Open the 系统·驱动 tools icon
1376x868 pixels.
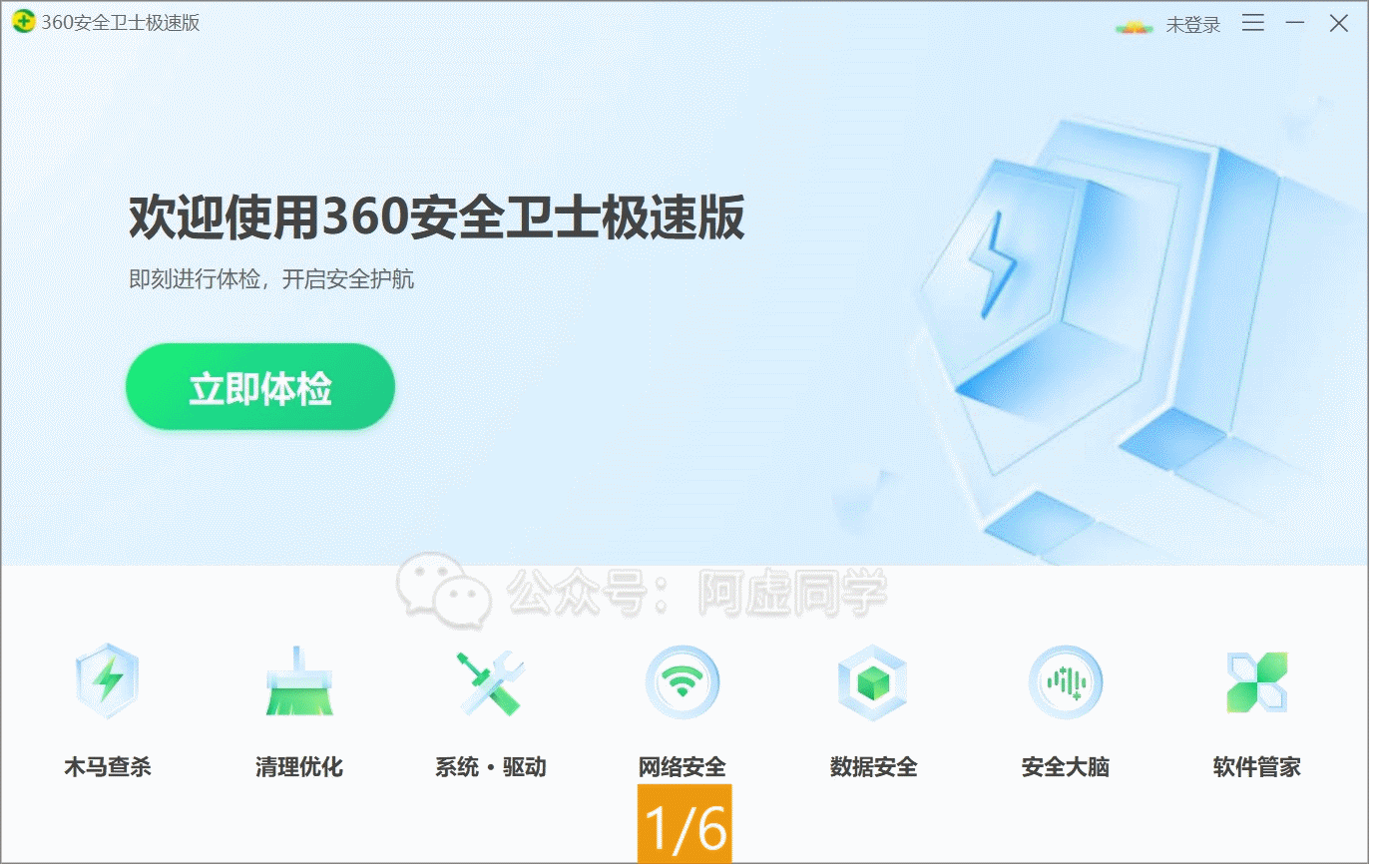491,682
